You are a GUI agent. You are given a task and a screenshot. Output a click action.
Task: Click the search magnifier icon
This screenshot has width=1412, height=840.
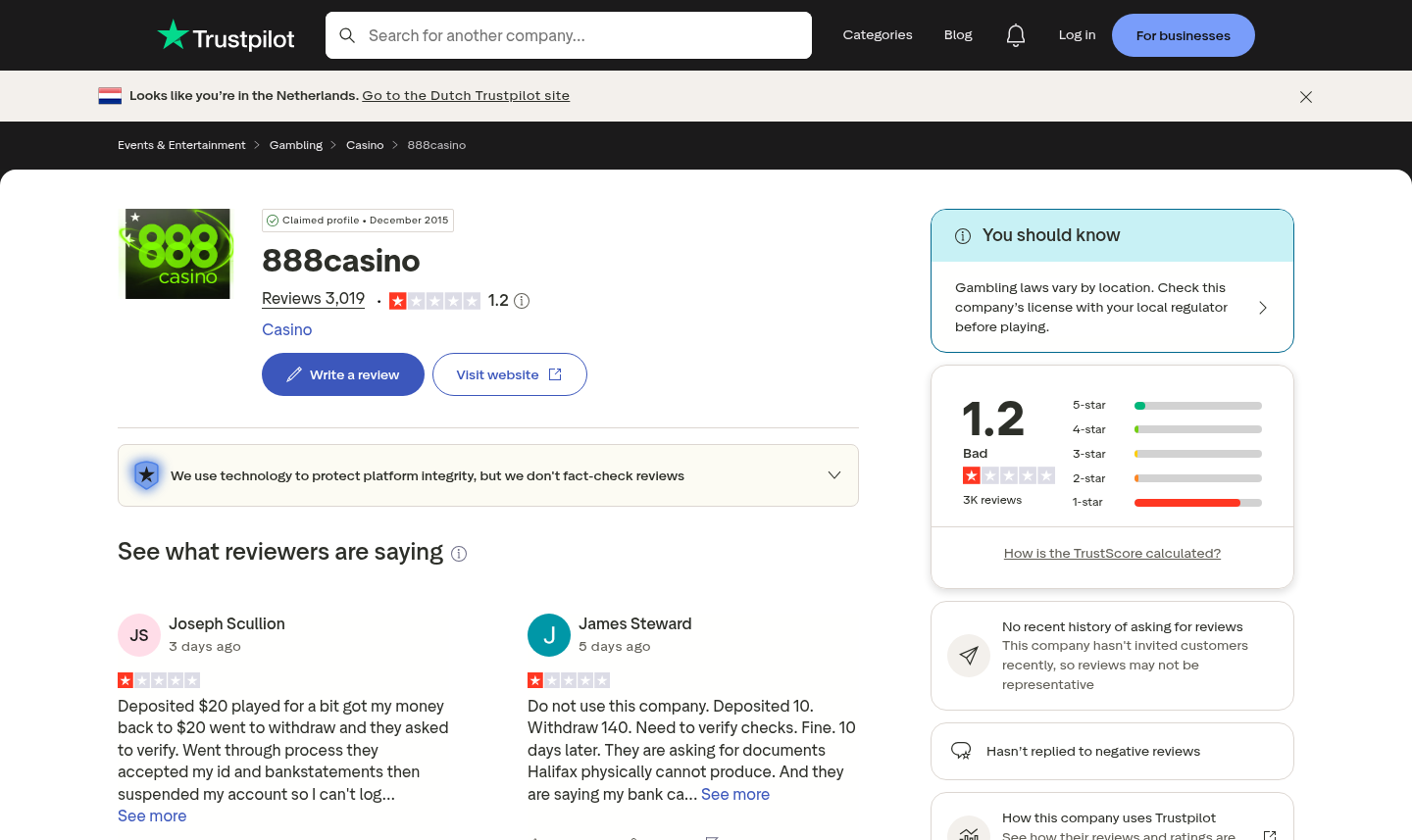[x=347, y=35]
